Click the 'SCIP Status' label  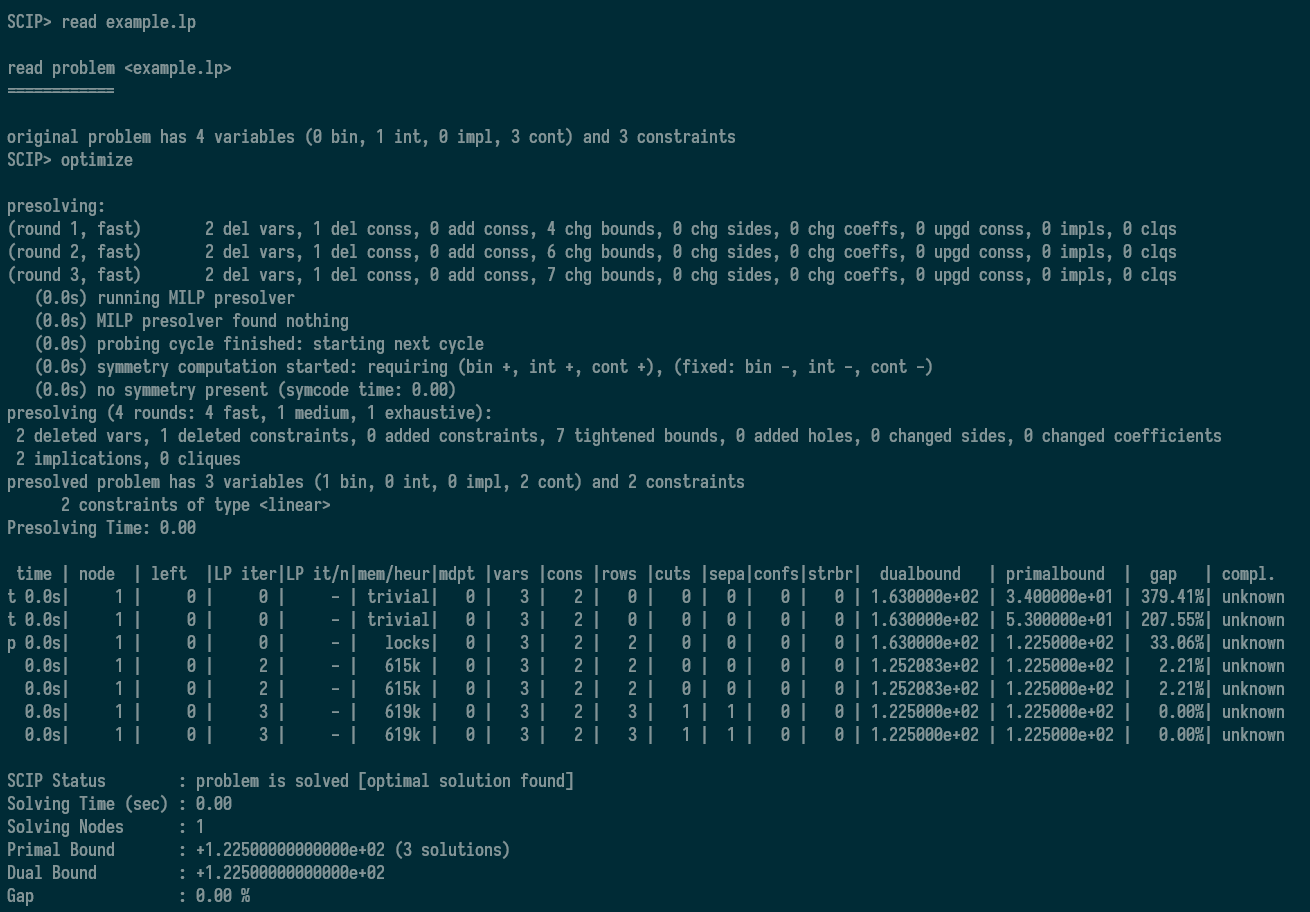point(56,781)
